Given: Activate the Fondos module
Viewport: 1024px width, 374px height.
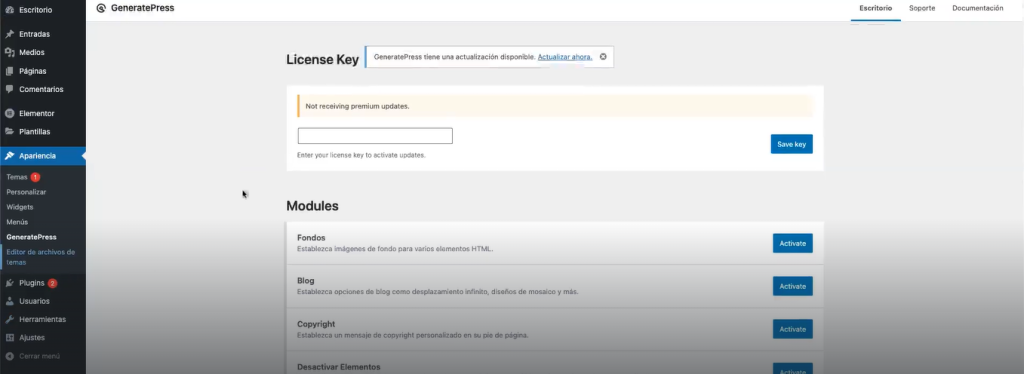Looking at the screenshot, I should click(x=793, y=243).
